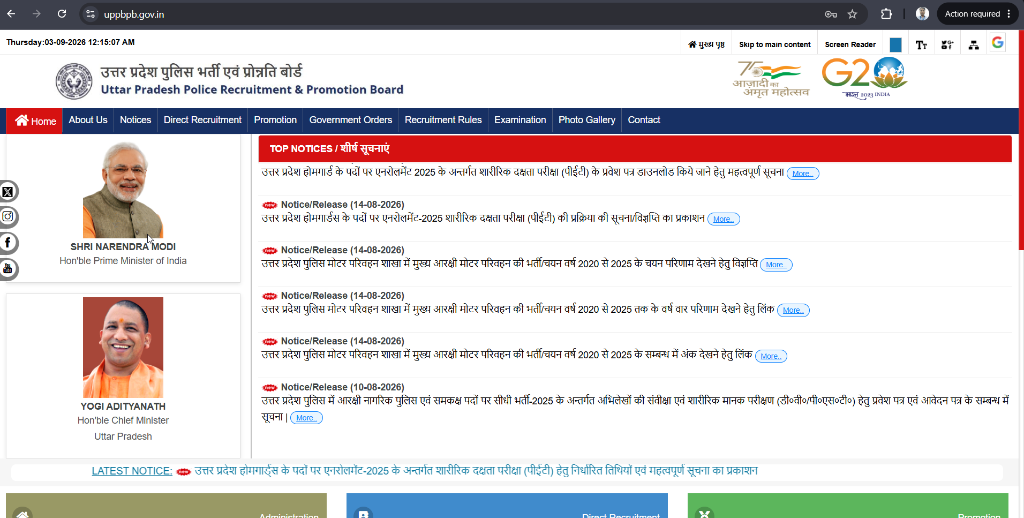Open the Direct Recruitment menu
Image resolution: width=1024 pixels, height=518 pixels.
pos(202,120)
